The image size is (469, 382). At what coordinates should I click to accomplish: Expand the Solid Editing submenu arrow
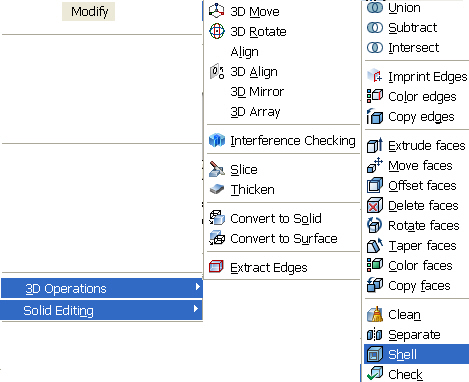[197, 309]
